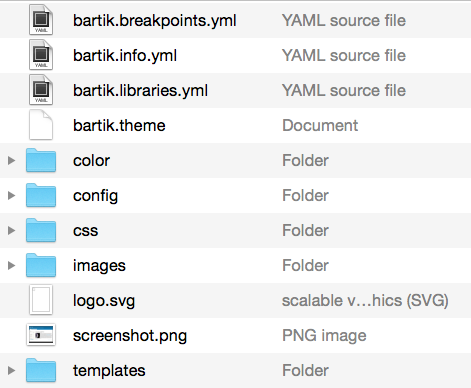Screen dimensions: 471x388
Task: Select the logo.svg file name
Action: [104, 301]
